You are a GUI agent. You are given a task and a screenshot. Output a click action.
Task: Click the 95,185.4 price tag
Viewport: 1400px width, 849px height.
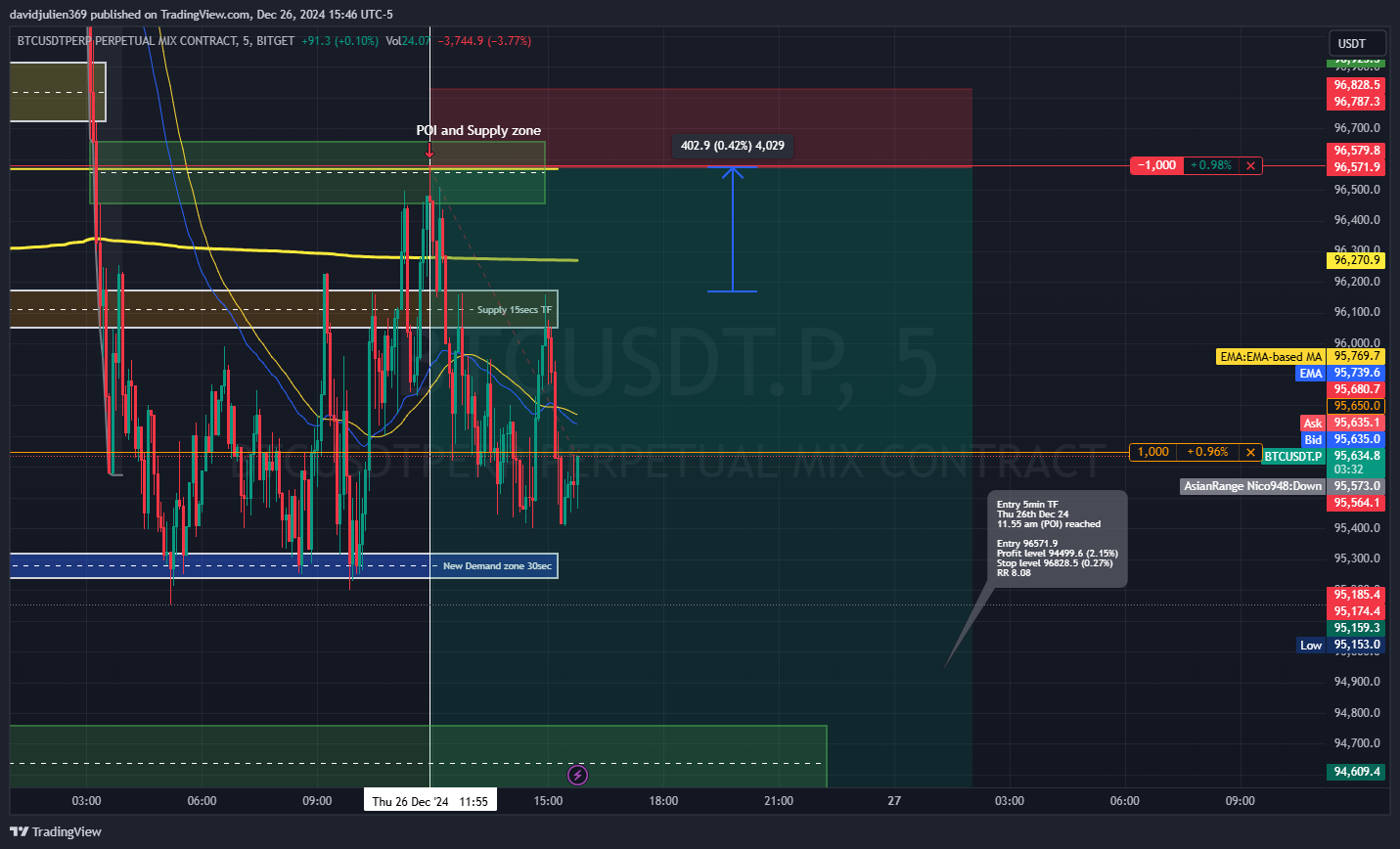pyautogui.click(x=1357, y=595)
